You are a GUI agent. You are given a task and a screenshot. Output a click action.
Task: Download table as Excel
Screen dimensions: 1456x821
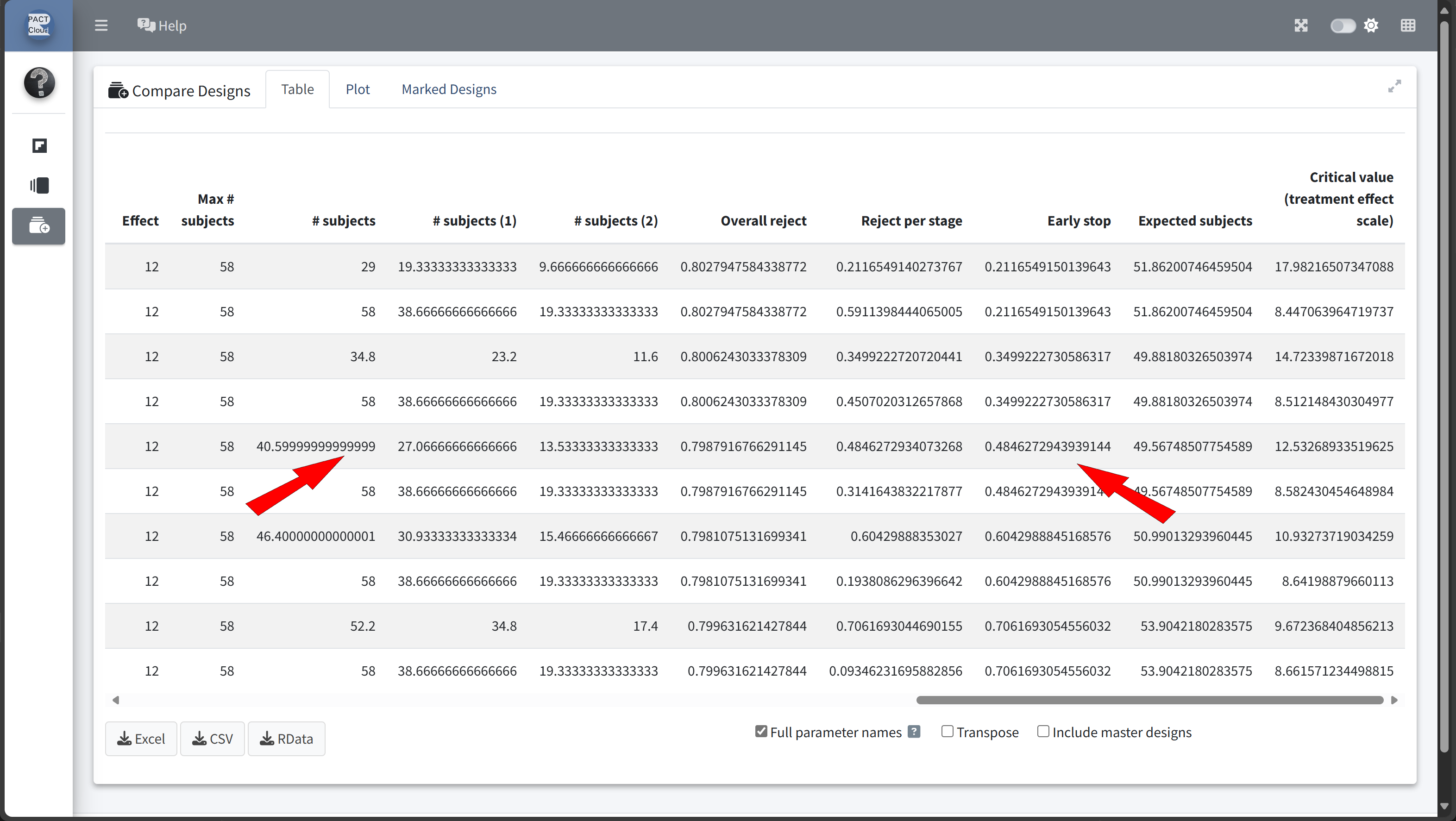(141, 739)
